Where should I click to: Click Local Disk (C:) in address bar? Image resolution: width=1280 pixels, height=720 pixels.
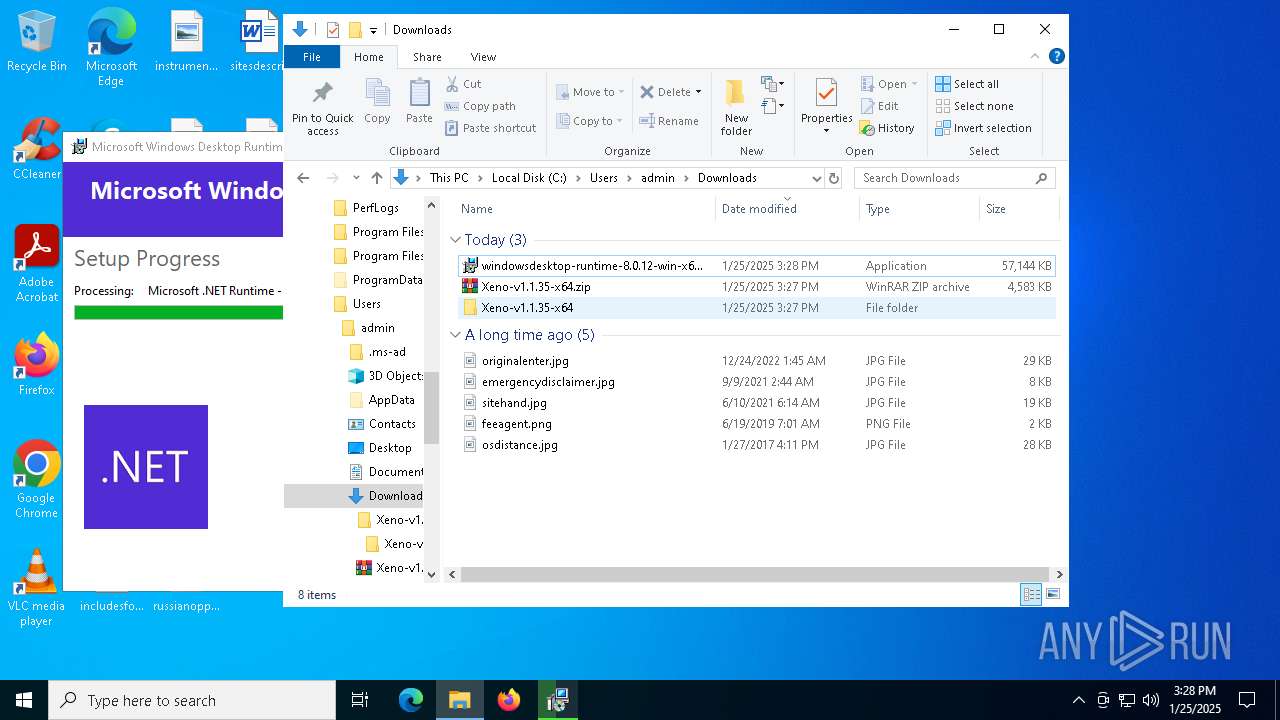tap(529, 178)
